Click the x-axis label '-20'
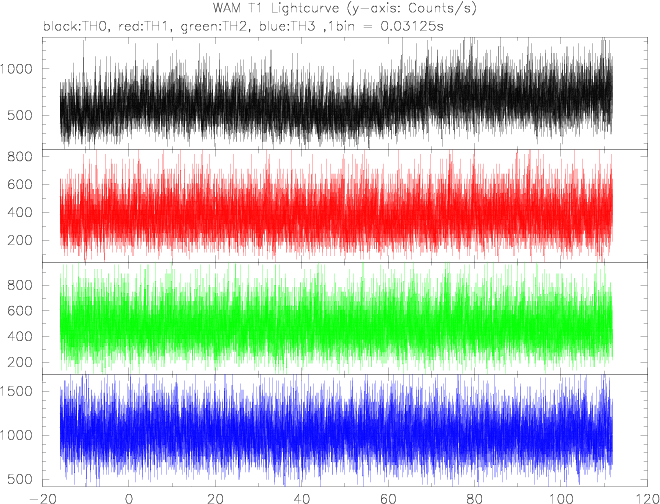This screenshot has width=660, height=504. pyautogui.click(x=42, y=497)
